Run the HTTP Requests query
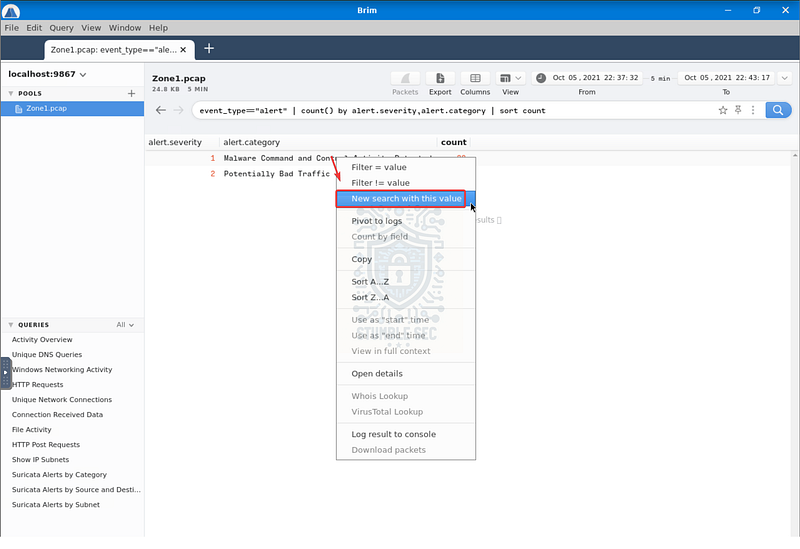This screenshot has width=800, height=549. pyautogui.click(x=37, y=385)
